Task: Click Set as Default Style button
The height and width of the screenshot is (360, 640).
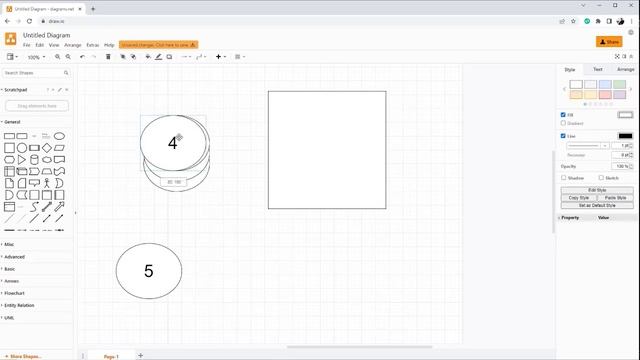Action: pos(597,205)
